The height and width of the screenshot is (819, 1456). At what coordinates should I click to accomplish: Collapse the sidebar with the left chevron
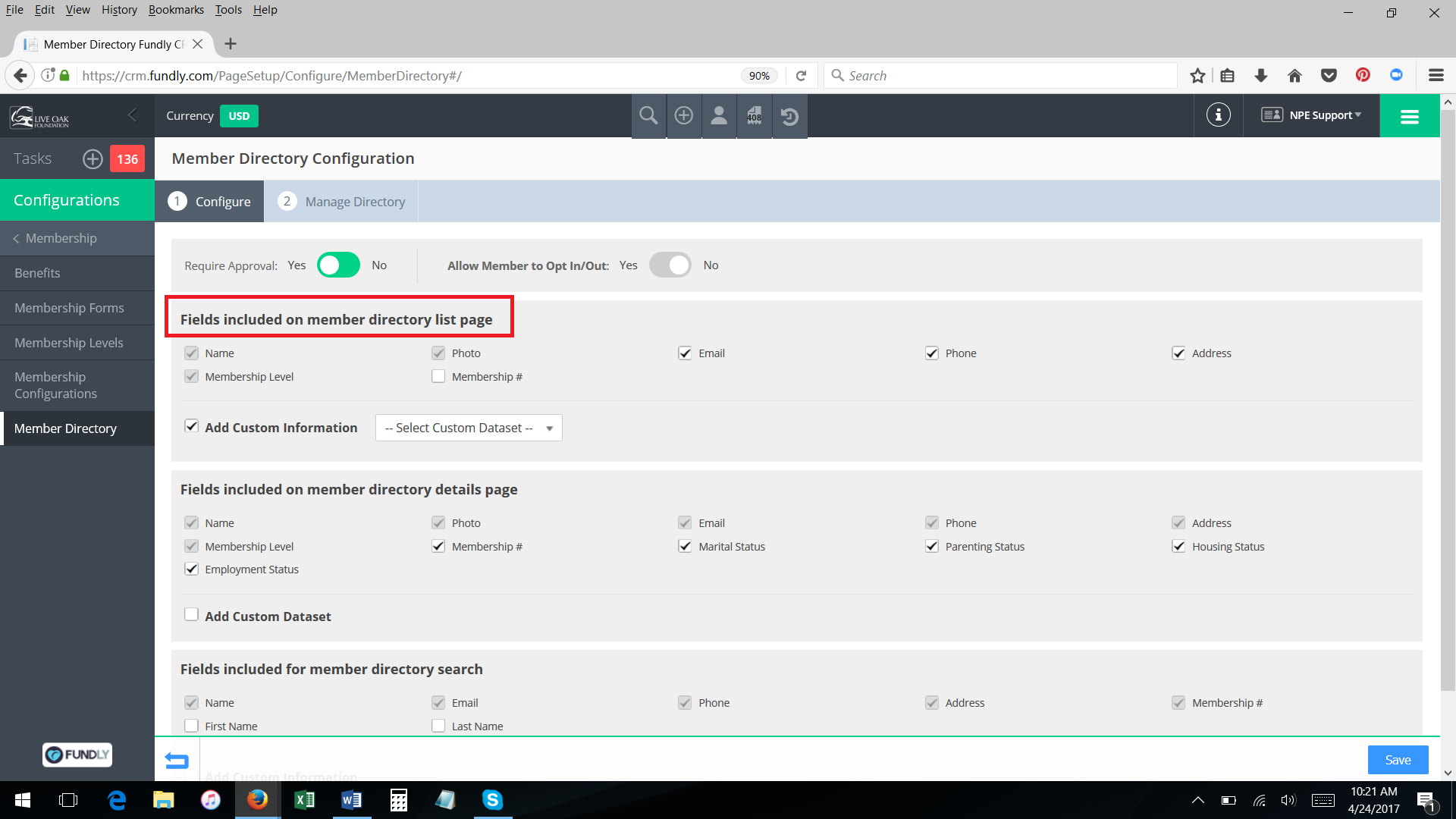click(x=133, y=115)
